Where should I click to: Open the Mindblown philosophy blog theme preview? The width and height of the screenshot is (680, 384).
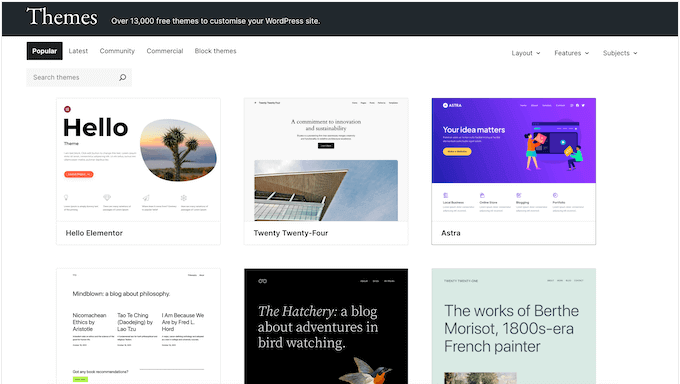pos(138,326)
